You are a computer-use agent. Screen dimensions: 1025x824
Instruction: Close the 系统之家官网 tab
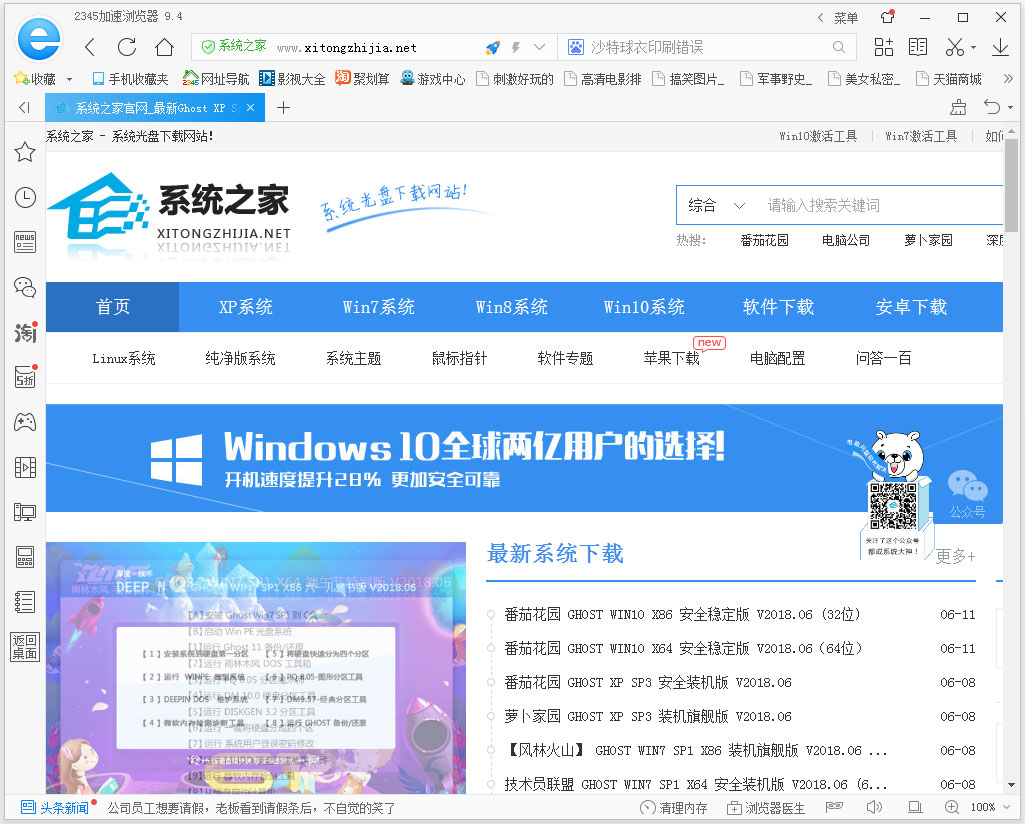250,108
